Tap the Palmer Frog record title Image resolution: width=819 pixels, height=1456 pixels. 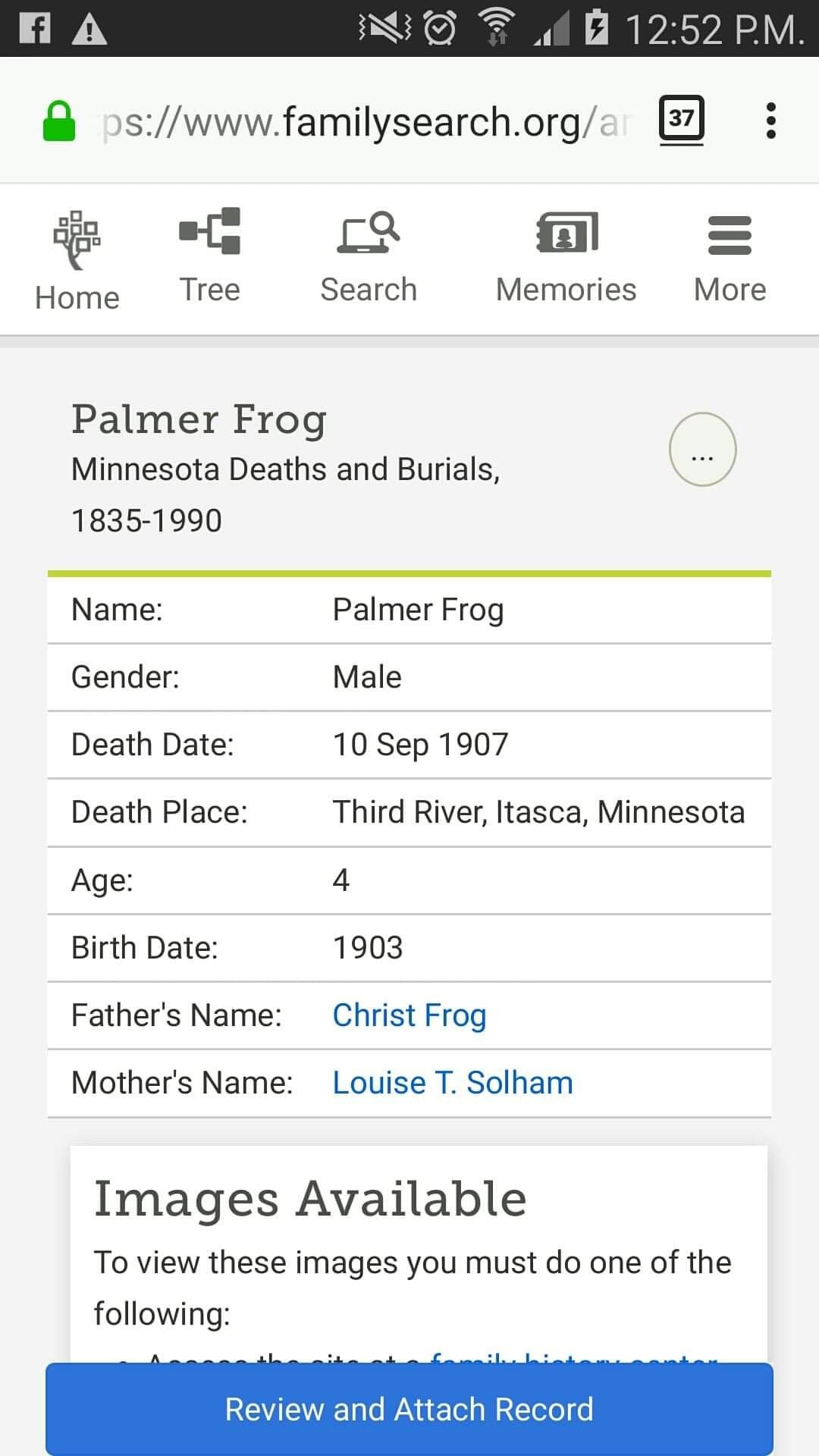coord(199,420)
